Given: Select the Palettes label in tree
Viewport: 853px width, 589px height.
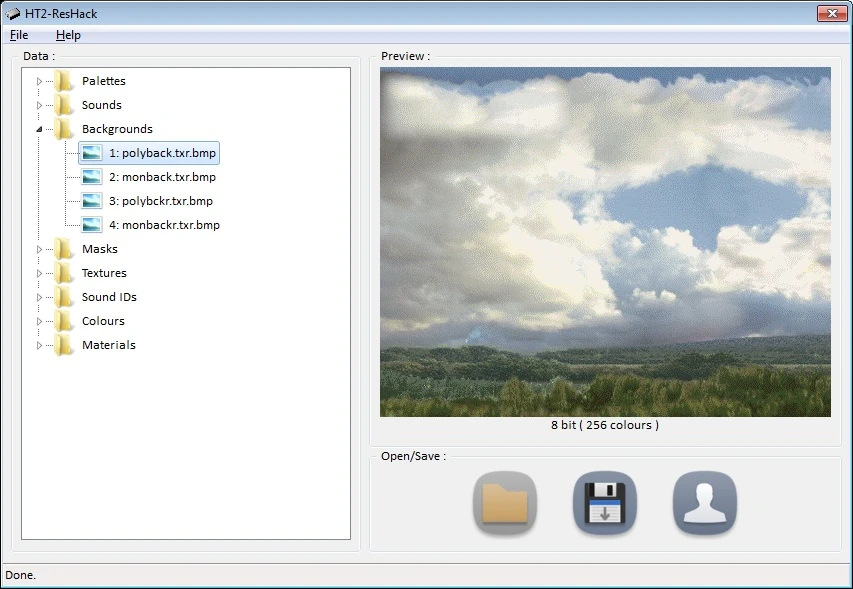Looking at the screenshot, I should (x=103, y=81).
